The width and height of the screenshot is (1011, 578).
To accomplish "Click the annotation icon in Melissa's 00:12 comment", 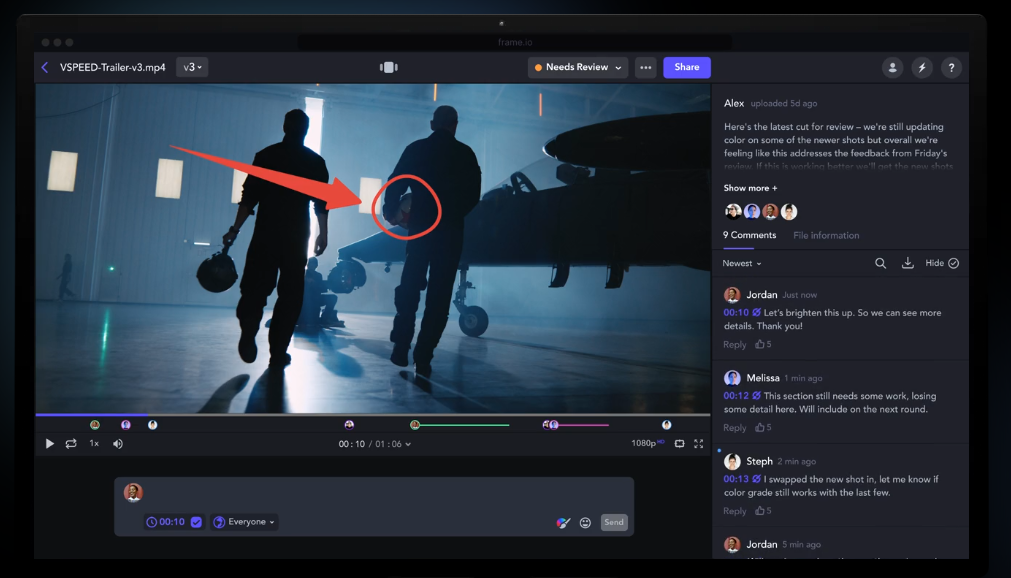I will click(756, 396).
